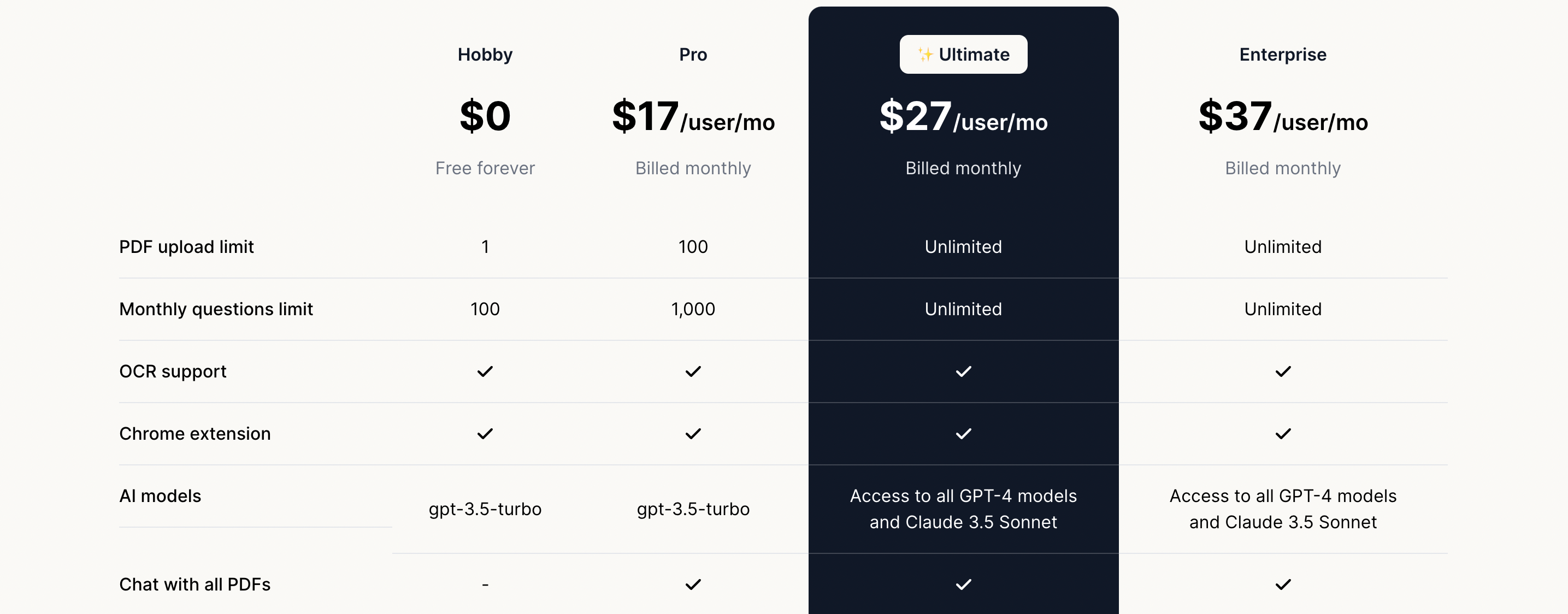
Task: Select the Hobby plan heading
Action: tap(485, 55)
